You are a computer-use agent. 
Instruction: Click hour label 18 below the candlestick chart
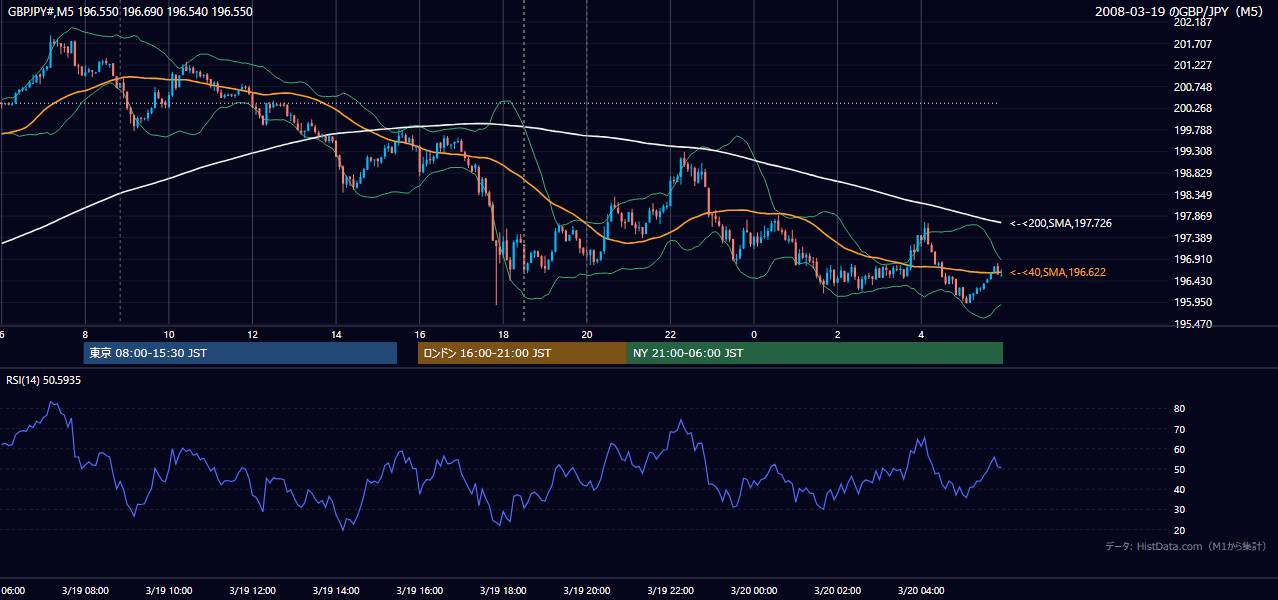[503, 335]
